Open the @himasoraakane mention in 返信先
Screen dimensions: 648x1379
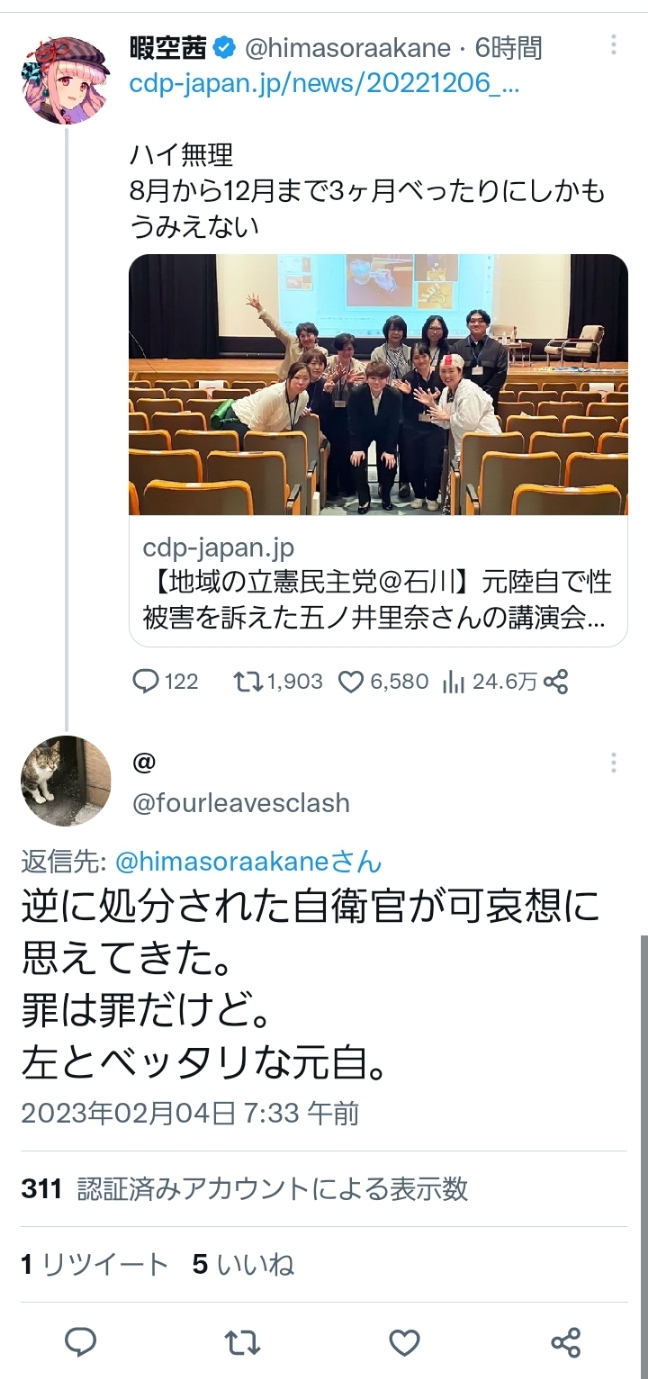249,862
